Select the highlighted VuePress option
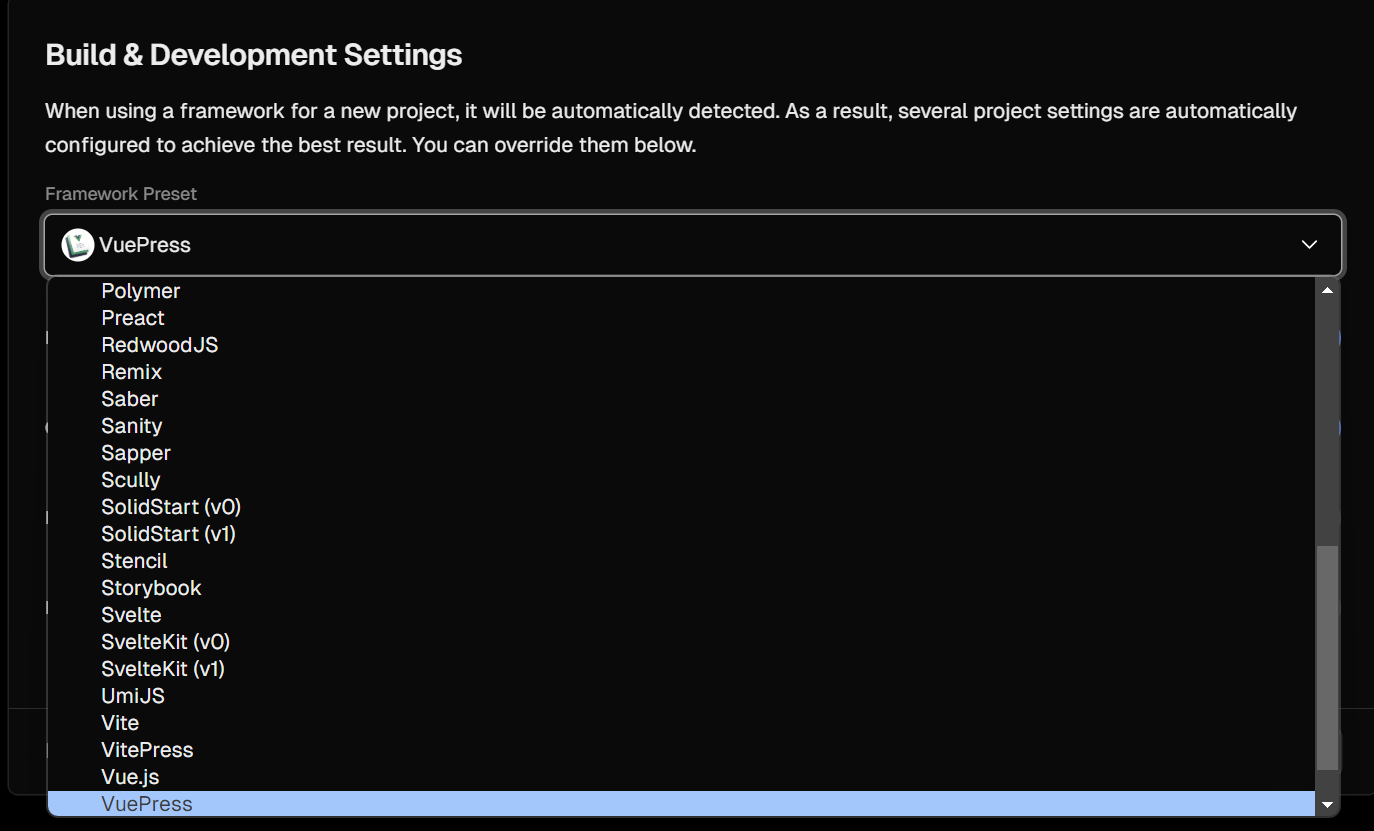This screenshot has width=1374, height=831. coord(147,804)
